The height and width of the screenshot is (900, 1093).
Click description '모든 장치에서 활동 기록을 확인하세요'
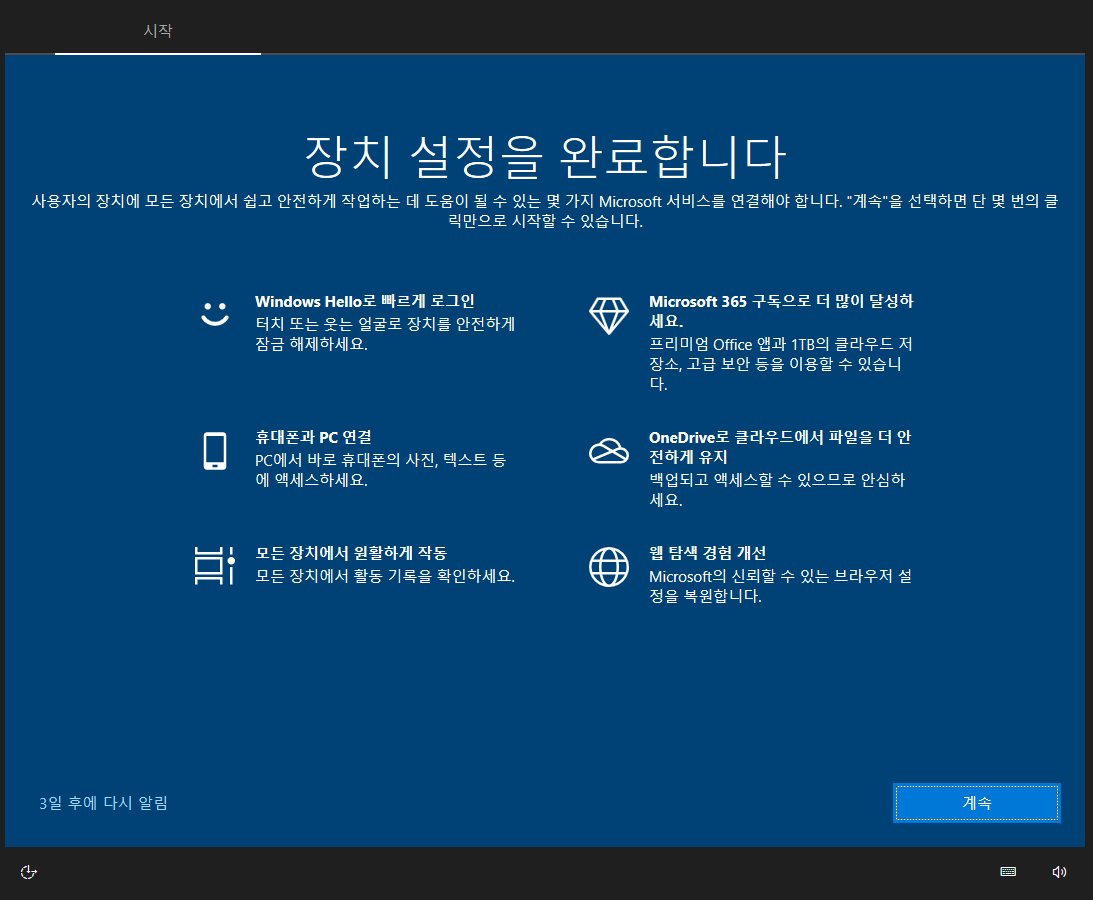point(385,576)
